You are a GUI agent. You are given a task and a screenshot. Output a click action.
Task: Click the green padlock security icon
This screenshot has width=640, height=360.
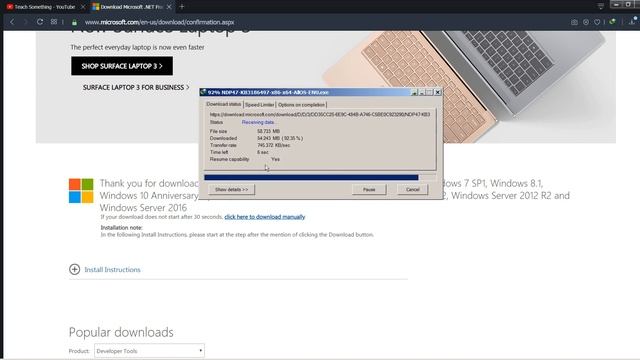coord(74,22)
